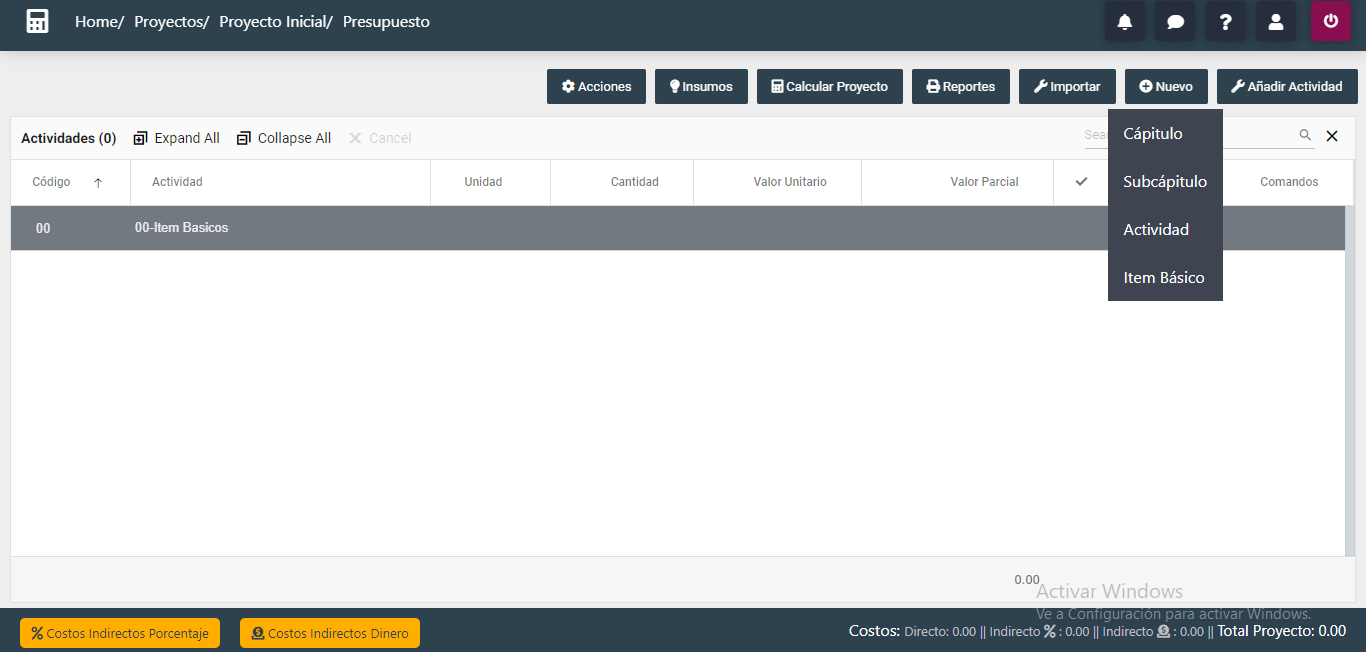This screenshot has height=652, width=1366.
Task: Open the notifications bell icon
Action: coord(1125,21)
